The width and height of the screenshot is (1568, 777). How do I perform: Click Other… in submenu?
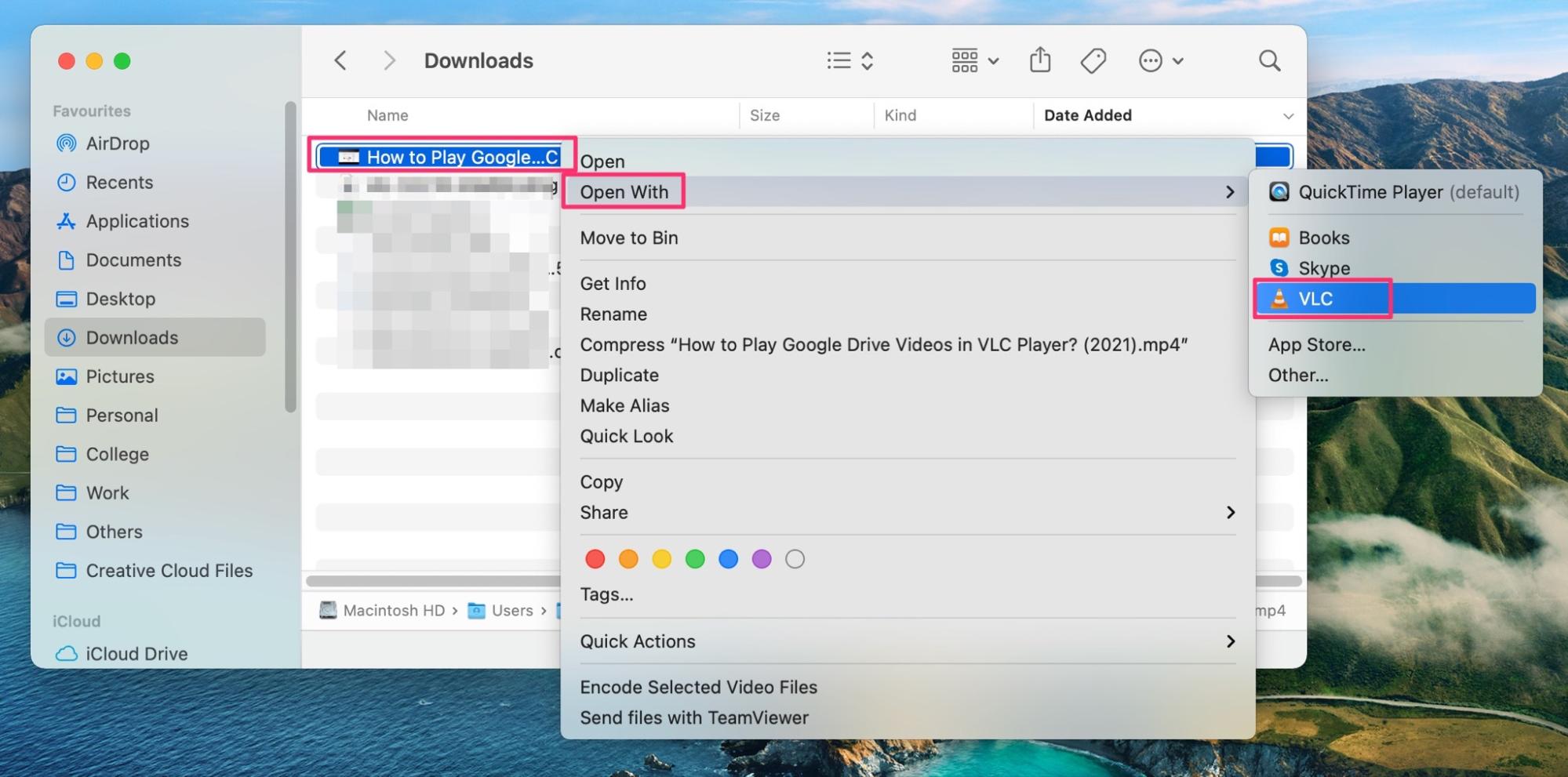coord(1395,375)
